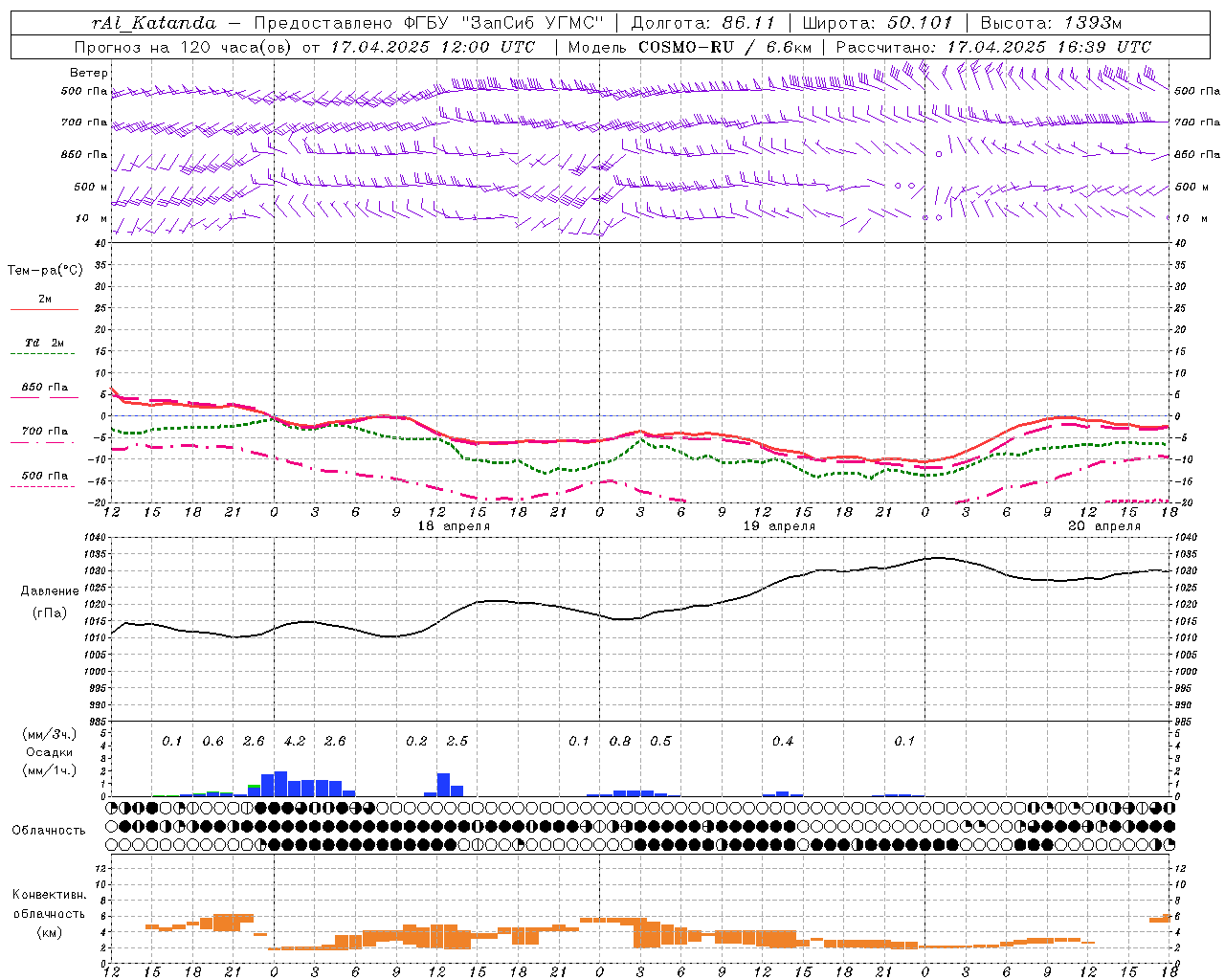The height and width of the screenshot is (980, 1225).
Task: Click the 2м entry in the temperature legend
Action: click(45, 300)
